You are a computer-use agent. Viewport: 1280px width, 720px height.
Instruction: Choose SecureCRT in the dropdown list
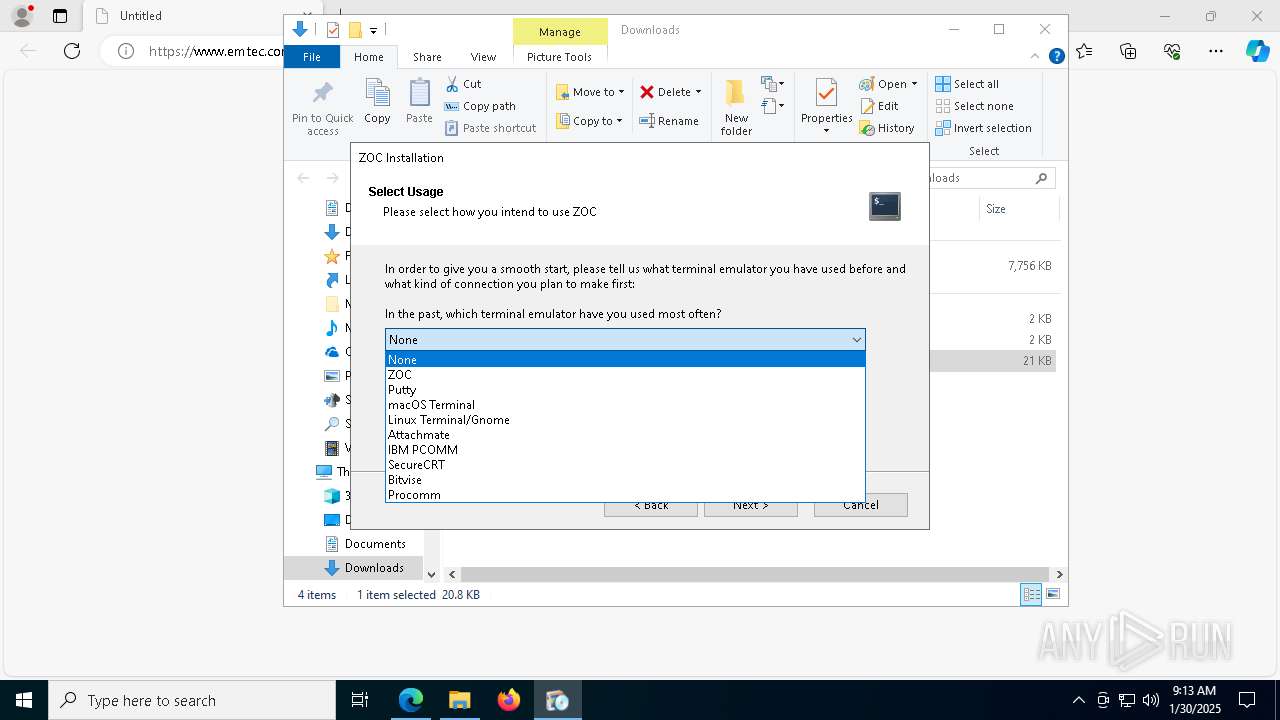[x=625, y=465]
